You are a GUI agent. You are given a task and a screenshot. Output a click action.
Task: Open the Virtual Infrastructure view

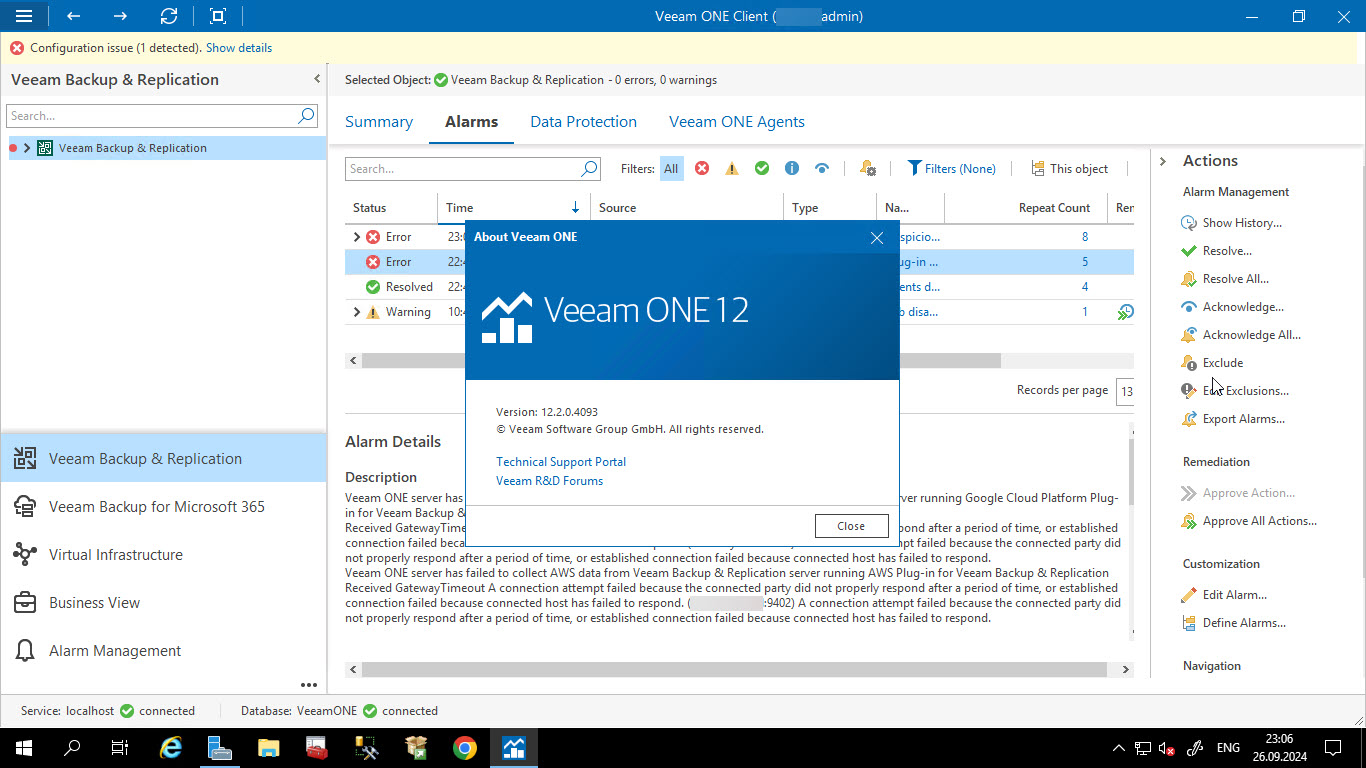[164, 555]
